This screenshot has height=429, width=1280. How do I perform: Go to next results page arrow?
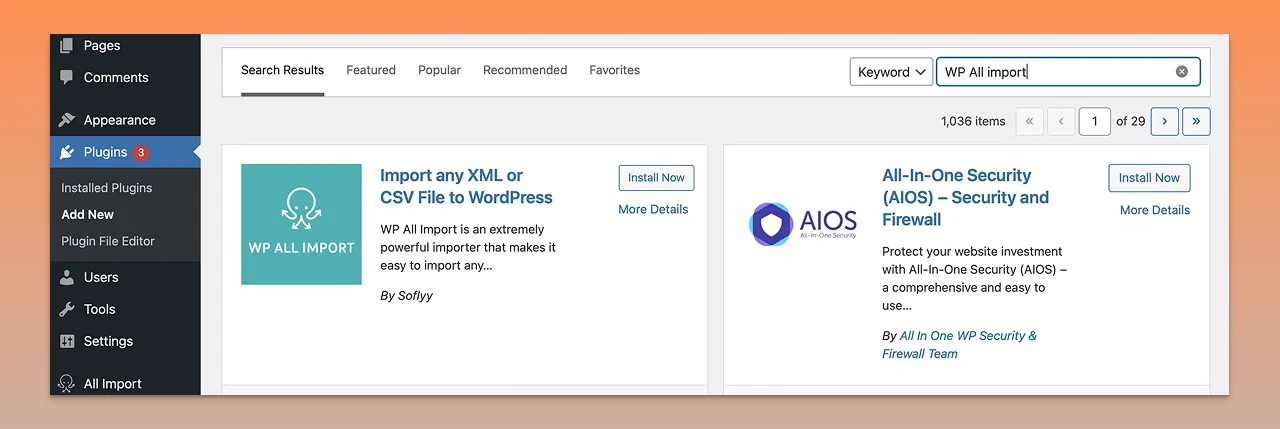[x=1164, y=121]
